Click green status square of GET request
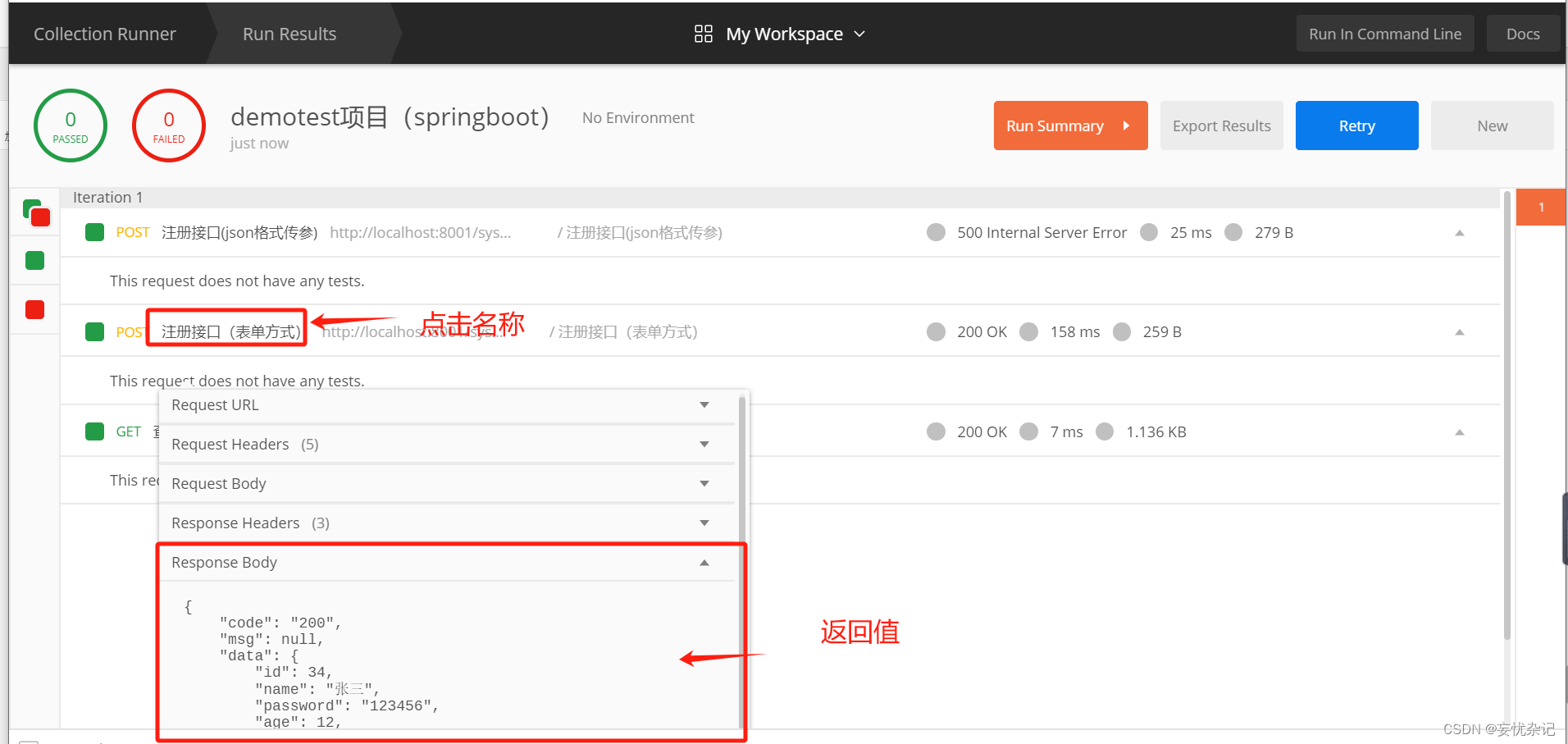 click(x=95, y=431)
